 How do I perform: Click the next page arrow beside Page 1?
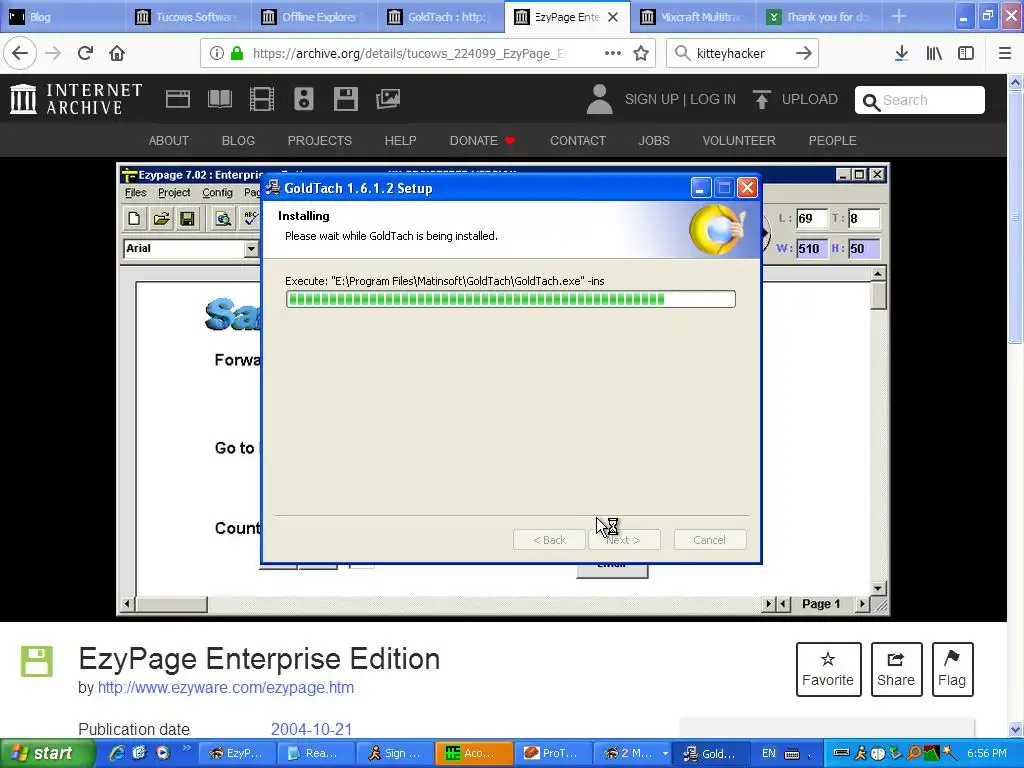coord(863,604)
